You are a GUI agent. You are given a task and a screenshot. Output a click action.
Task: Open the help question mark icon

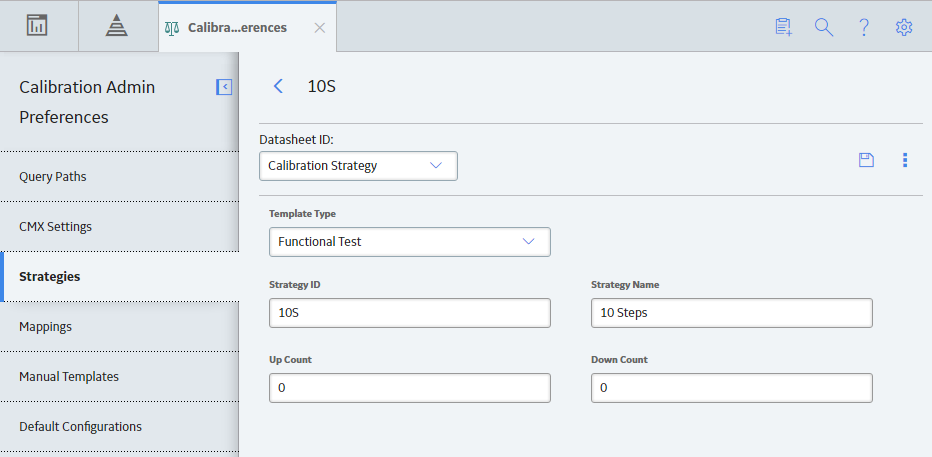tap(864, 27)
